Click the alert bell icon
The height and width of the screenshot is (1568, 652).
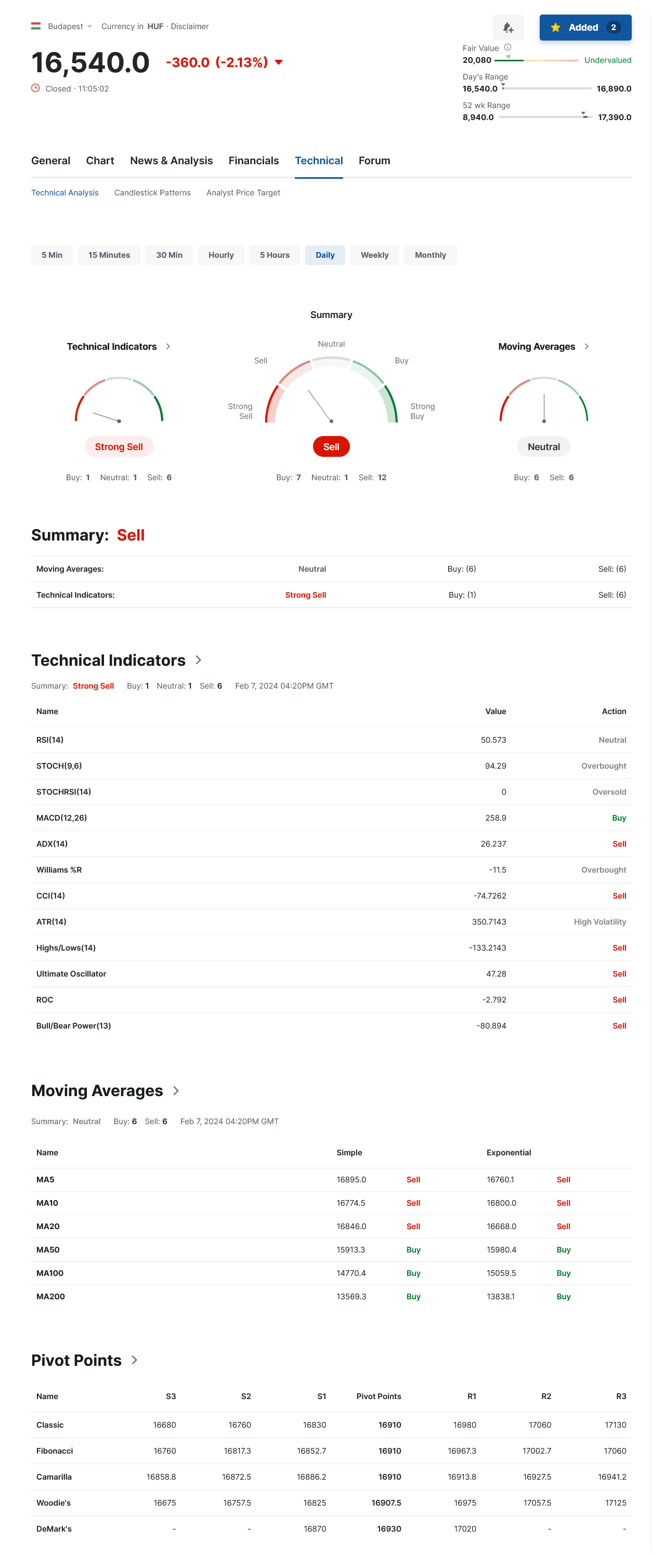pyautogui.click(x=508, y=28)
